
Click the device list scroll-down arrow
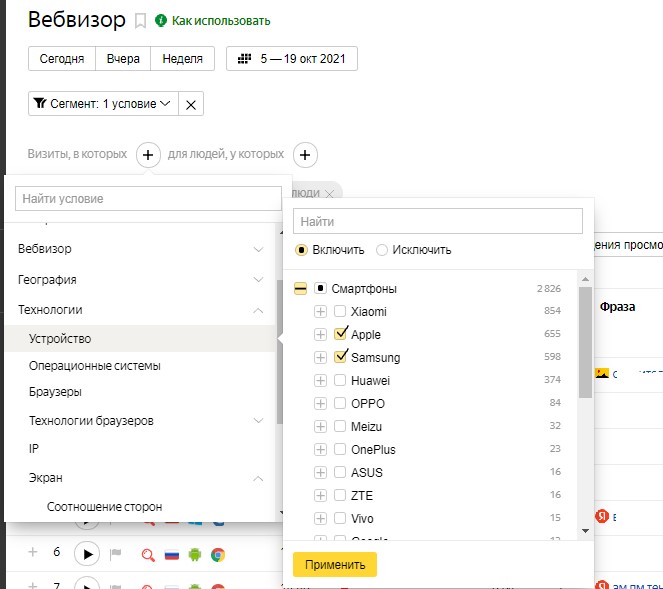click(x=586, y=531)
